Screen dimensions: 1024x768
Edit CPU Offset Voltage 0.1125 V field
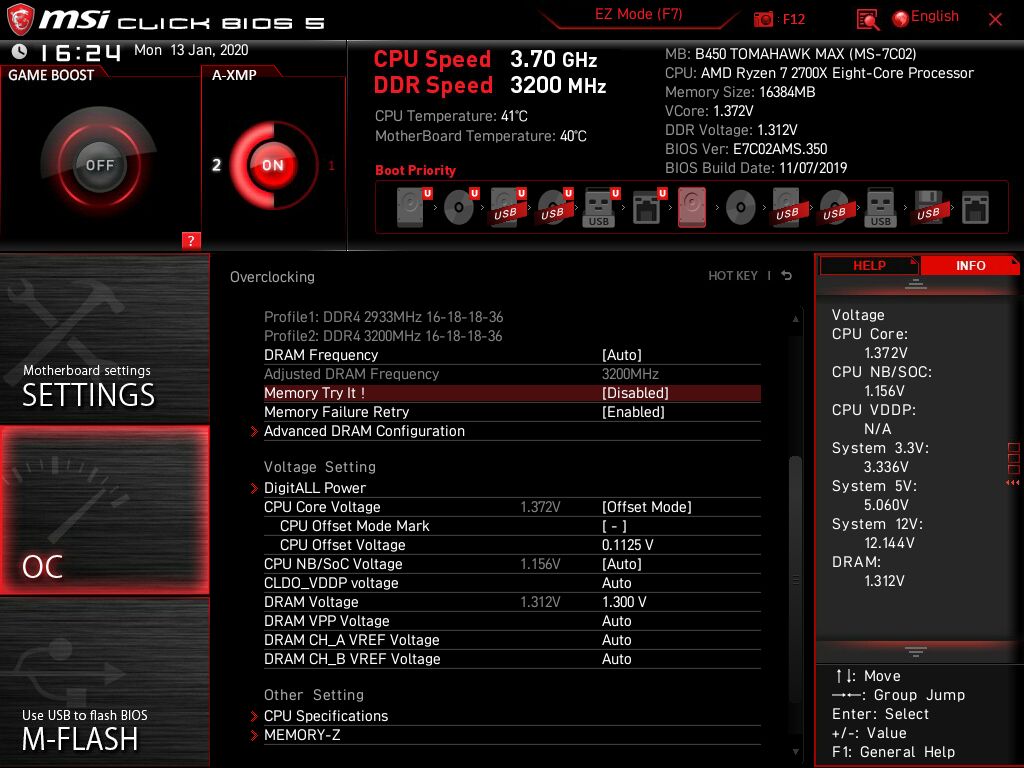[628, 545]
